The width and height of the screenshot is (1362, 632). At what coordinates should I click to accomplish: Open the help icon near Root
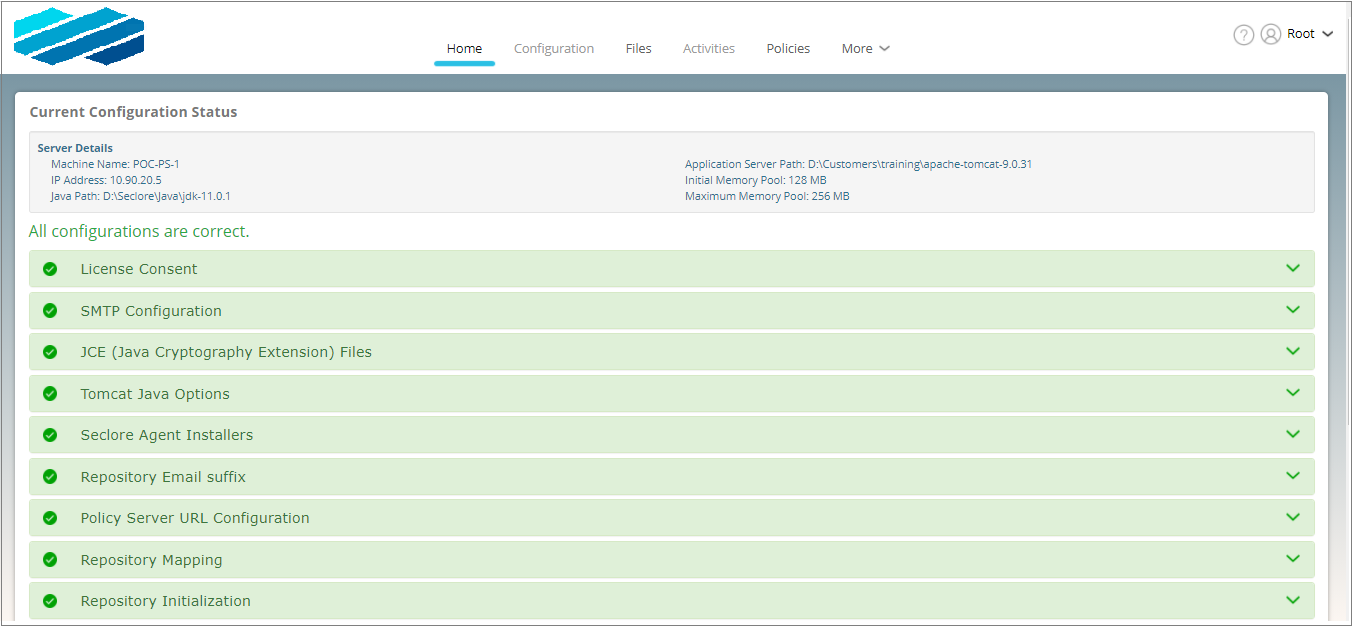(1243, 34)
